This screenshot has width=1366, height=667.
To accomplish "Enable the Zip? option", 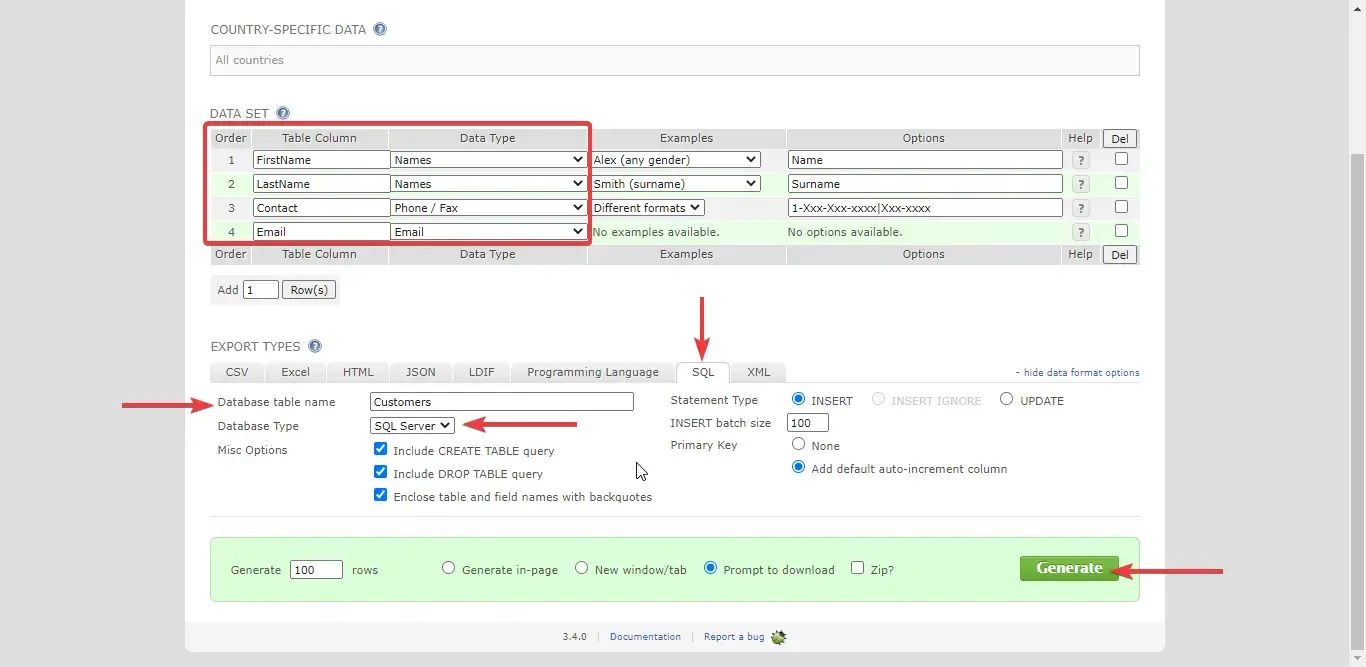I will point(858,567).
